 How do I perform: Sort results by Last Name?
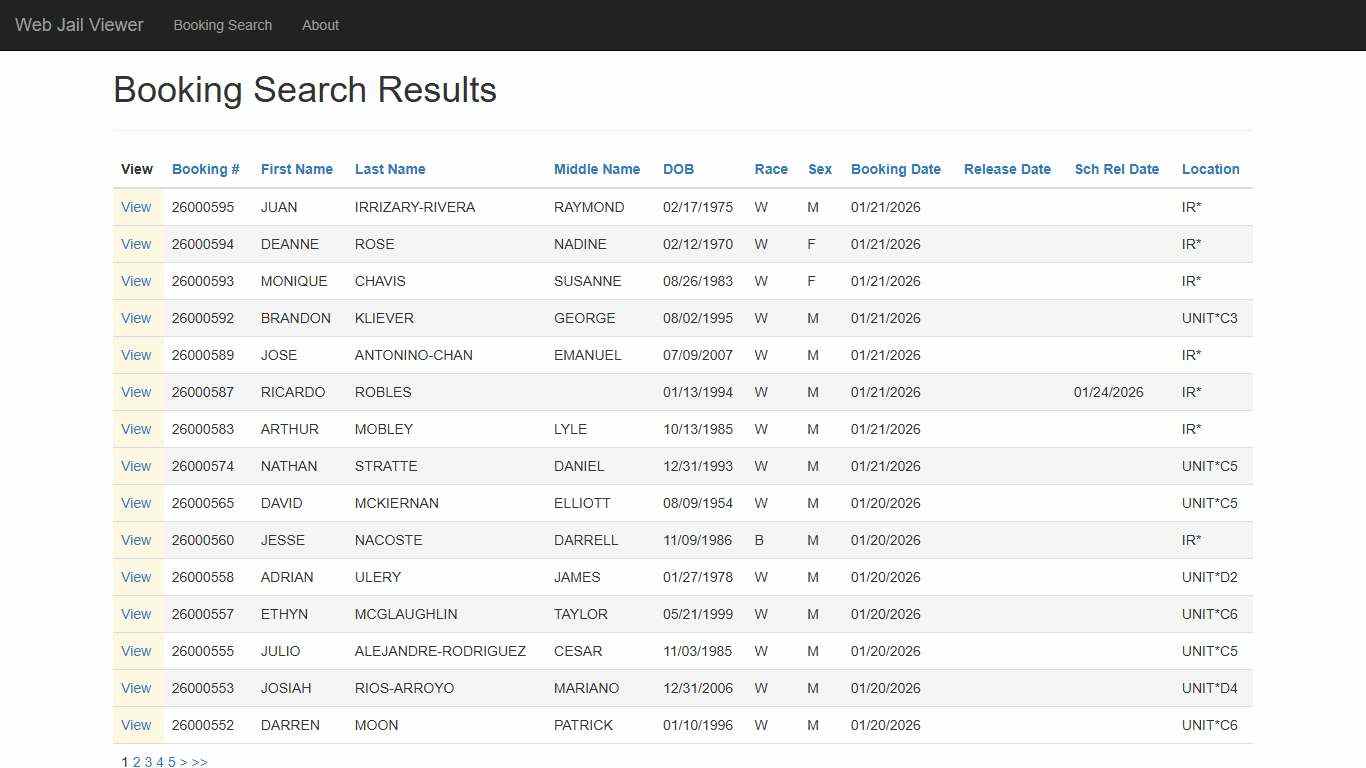coord(390,169)
